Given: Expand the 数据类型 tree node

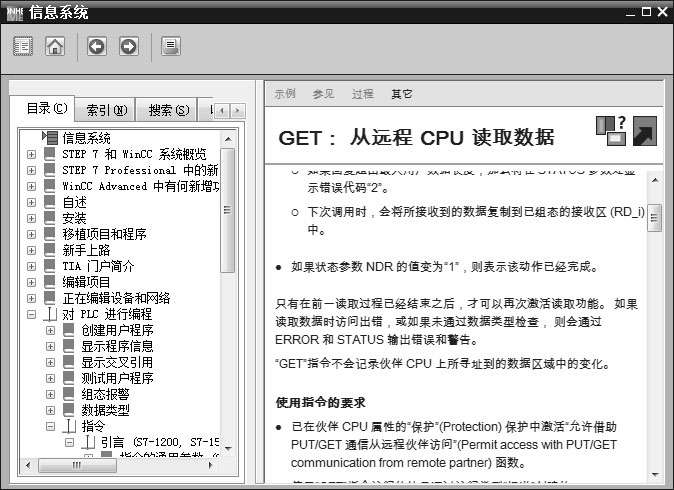Looking at the screenshot, I should pyautogui.click(x=50, y=410).
